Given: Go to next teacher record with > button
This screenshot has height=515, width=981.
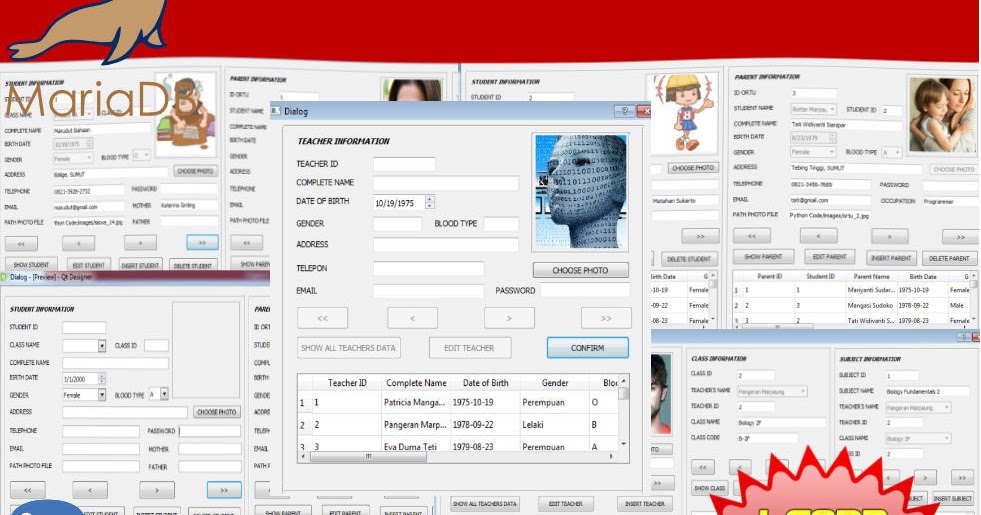Looking at the screenshot, I should [509, 318].
